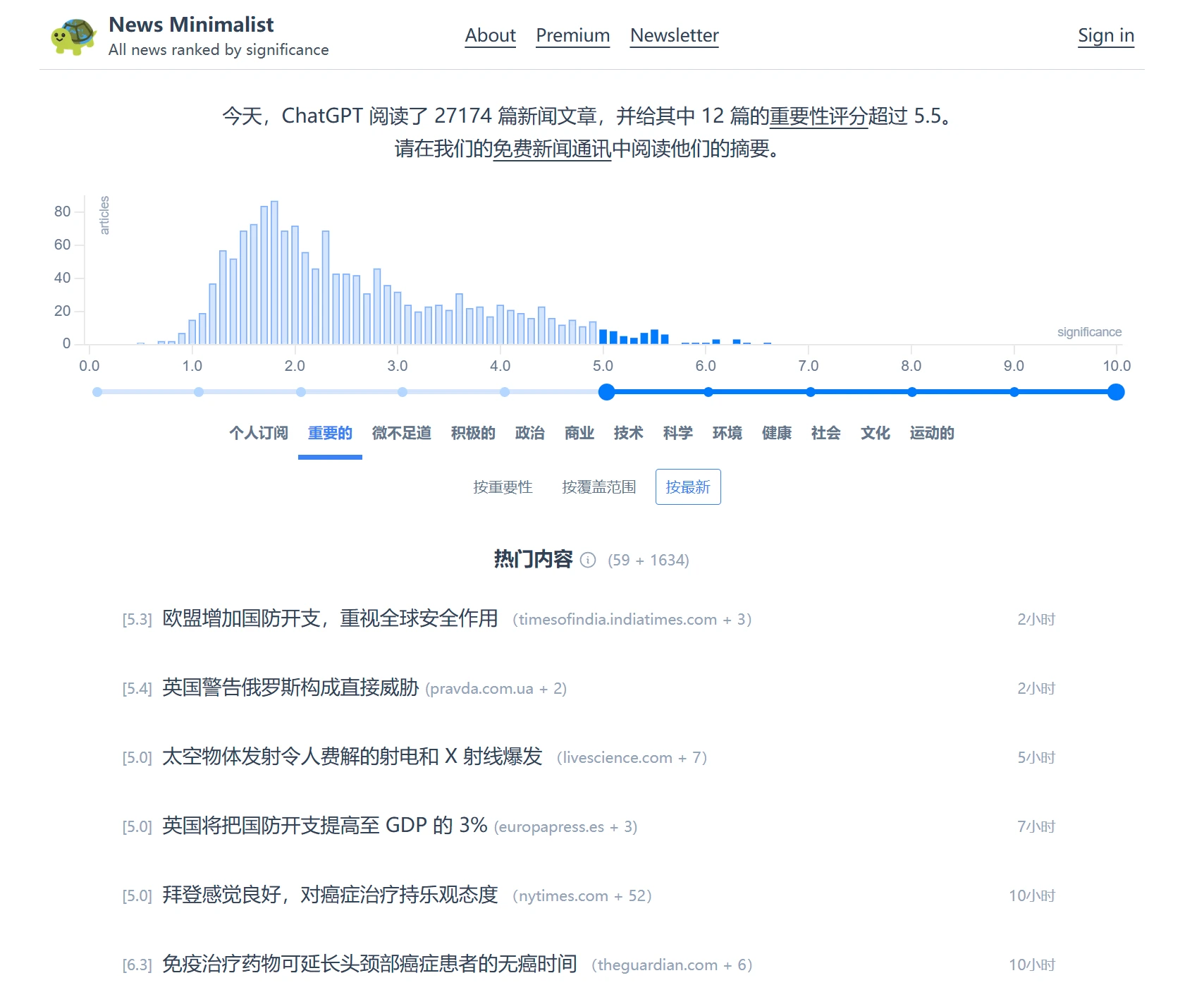This screenshot has height=985, width=1204.
Task: Click source (livescience.com + 7)
Action: tap(632, 758)
